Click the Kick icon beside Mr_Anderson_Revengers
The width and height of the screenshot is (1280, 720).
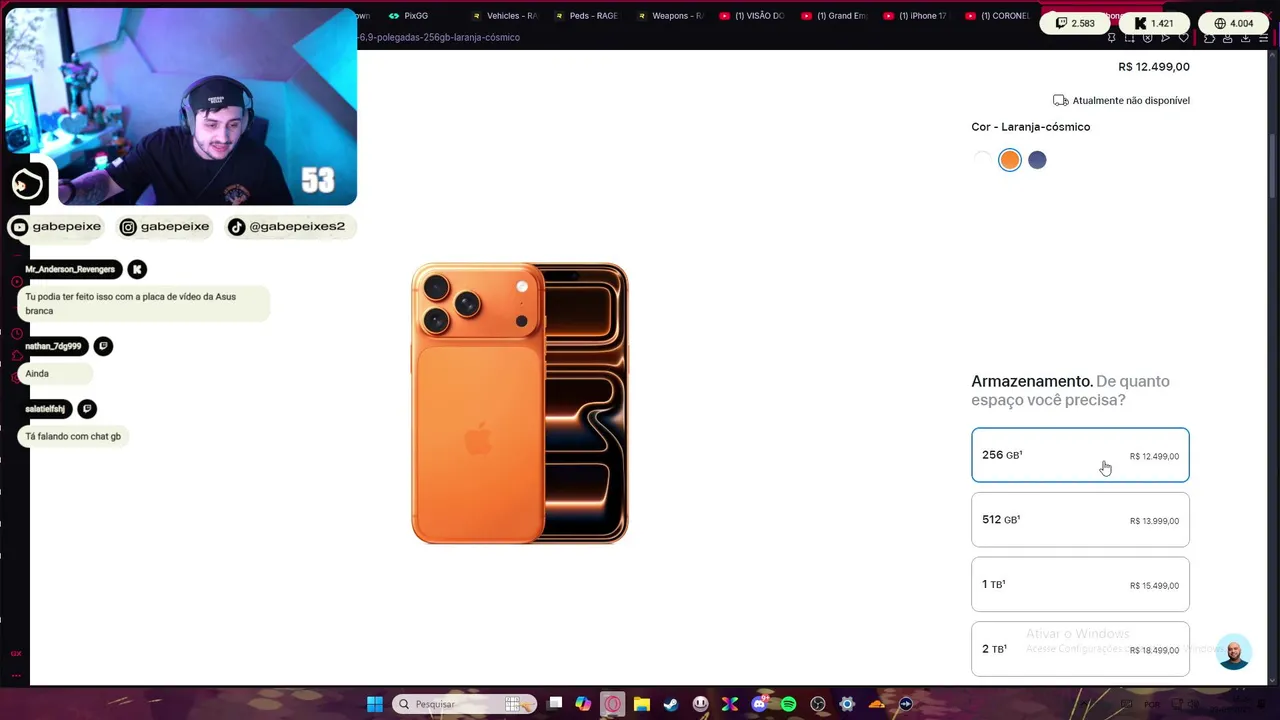(137, 269)
